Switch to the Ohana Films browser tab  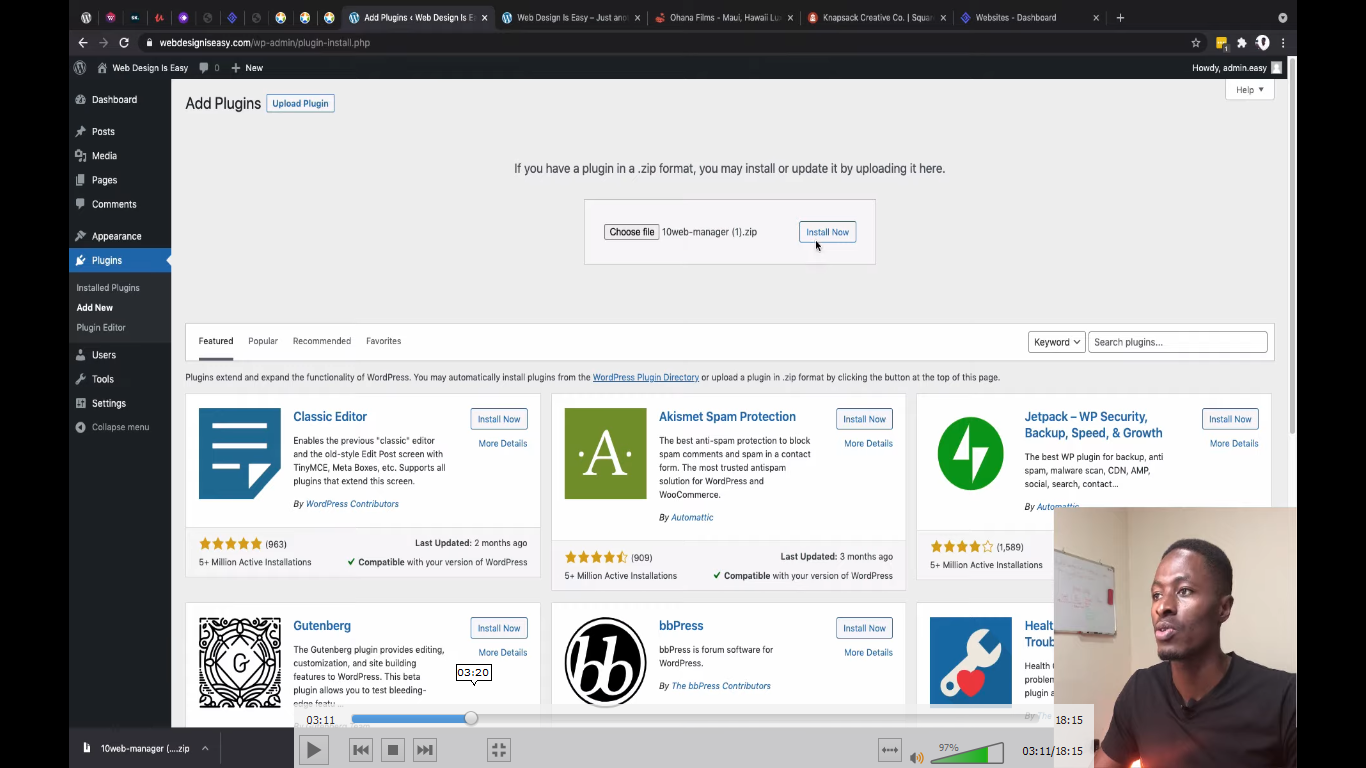[x=723, y=18]
